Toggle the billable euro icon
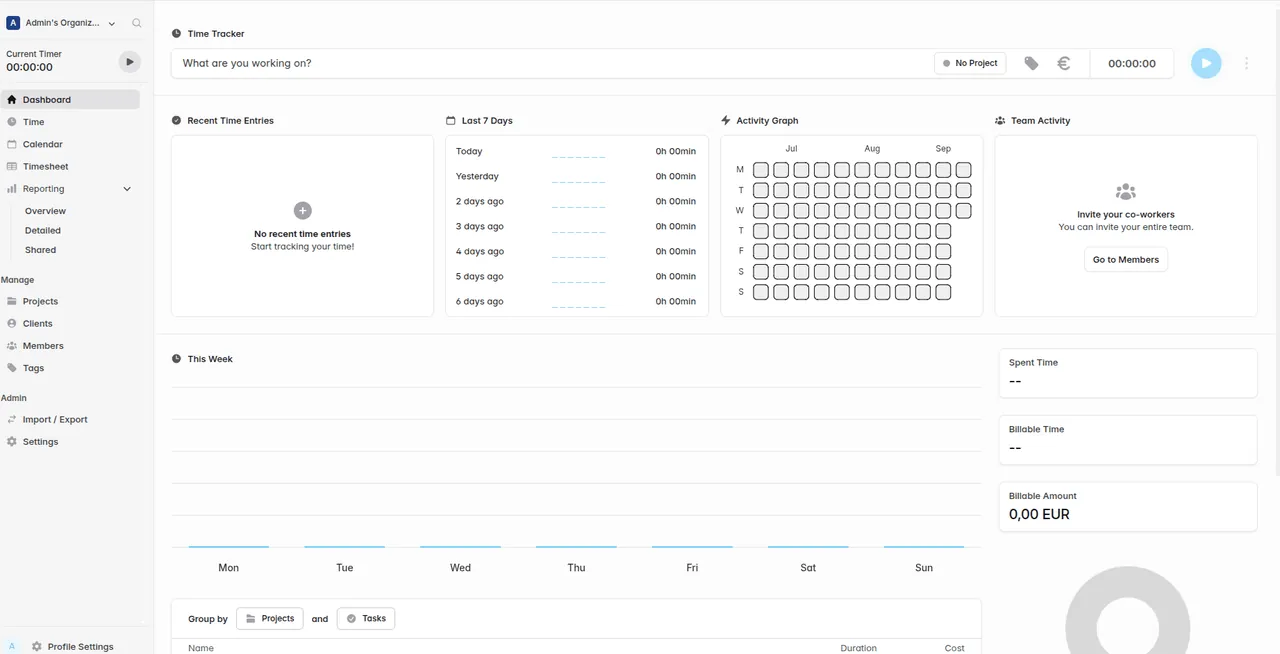Screen dimensions: 1280x654 pyautogui.click(x=1064, y=63)
